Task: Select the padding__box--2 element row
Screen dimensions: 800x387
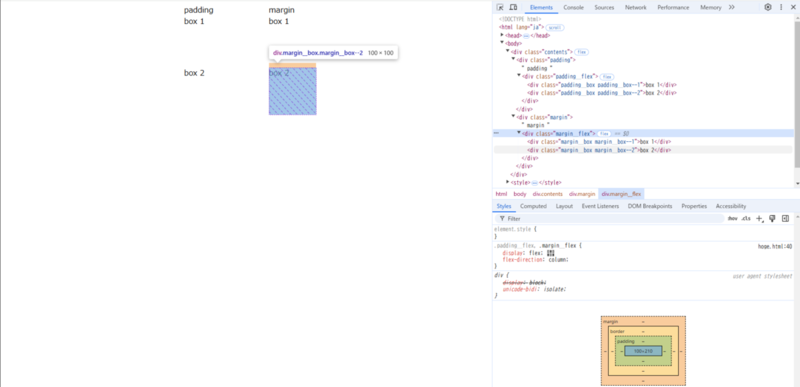Action: click(x=602, y=93)
